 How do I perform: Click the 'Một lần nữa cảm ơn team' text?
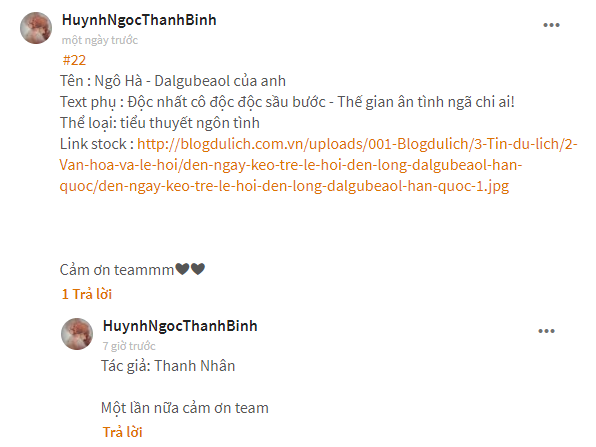tap(185, 407)
